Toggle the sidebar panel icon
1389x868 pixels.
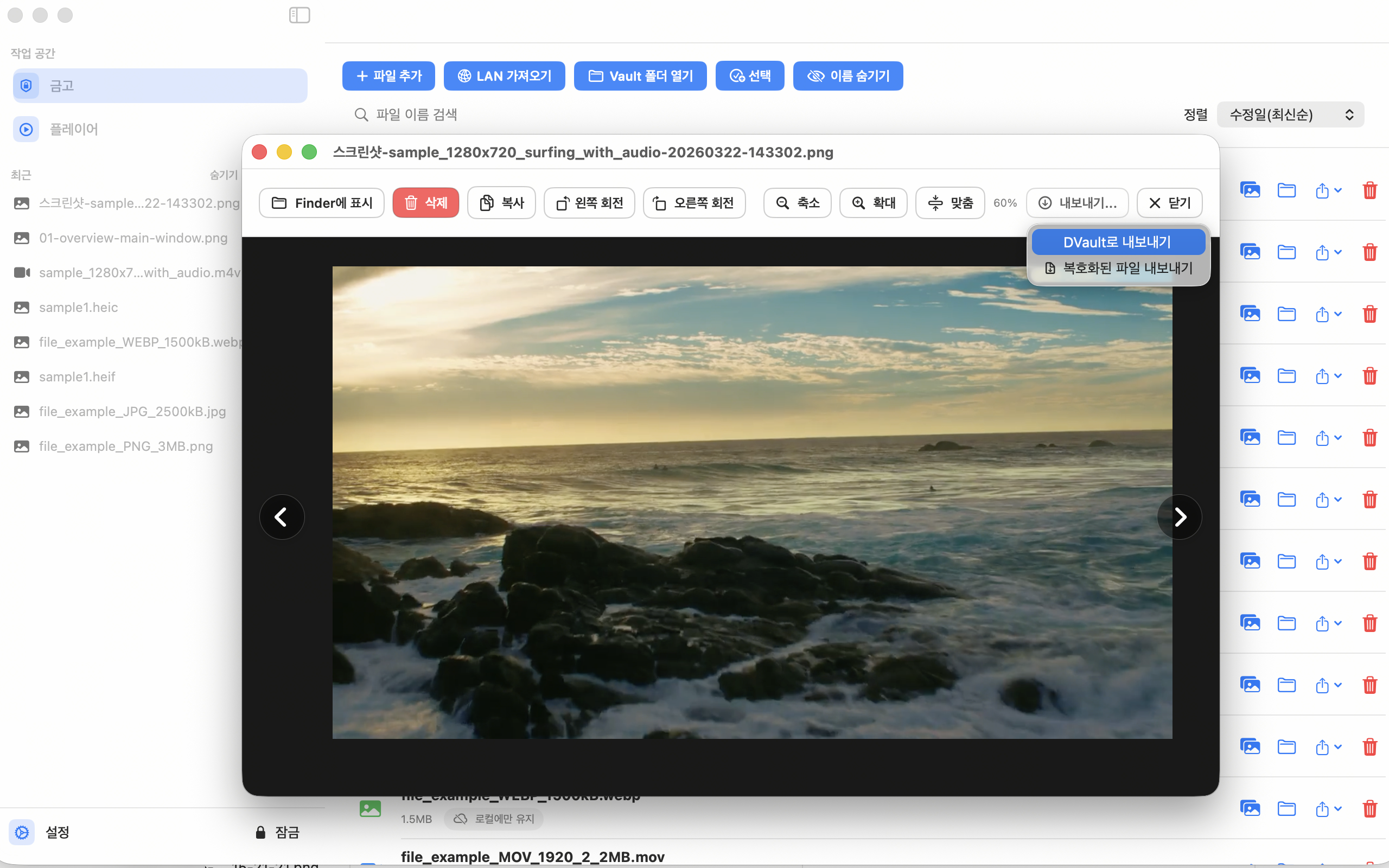pos(299,15)
